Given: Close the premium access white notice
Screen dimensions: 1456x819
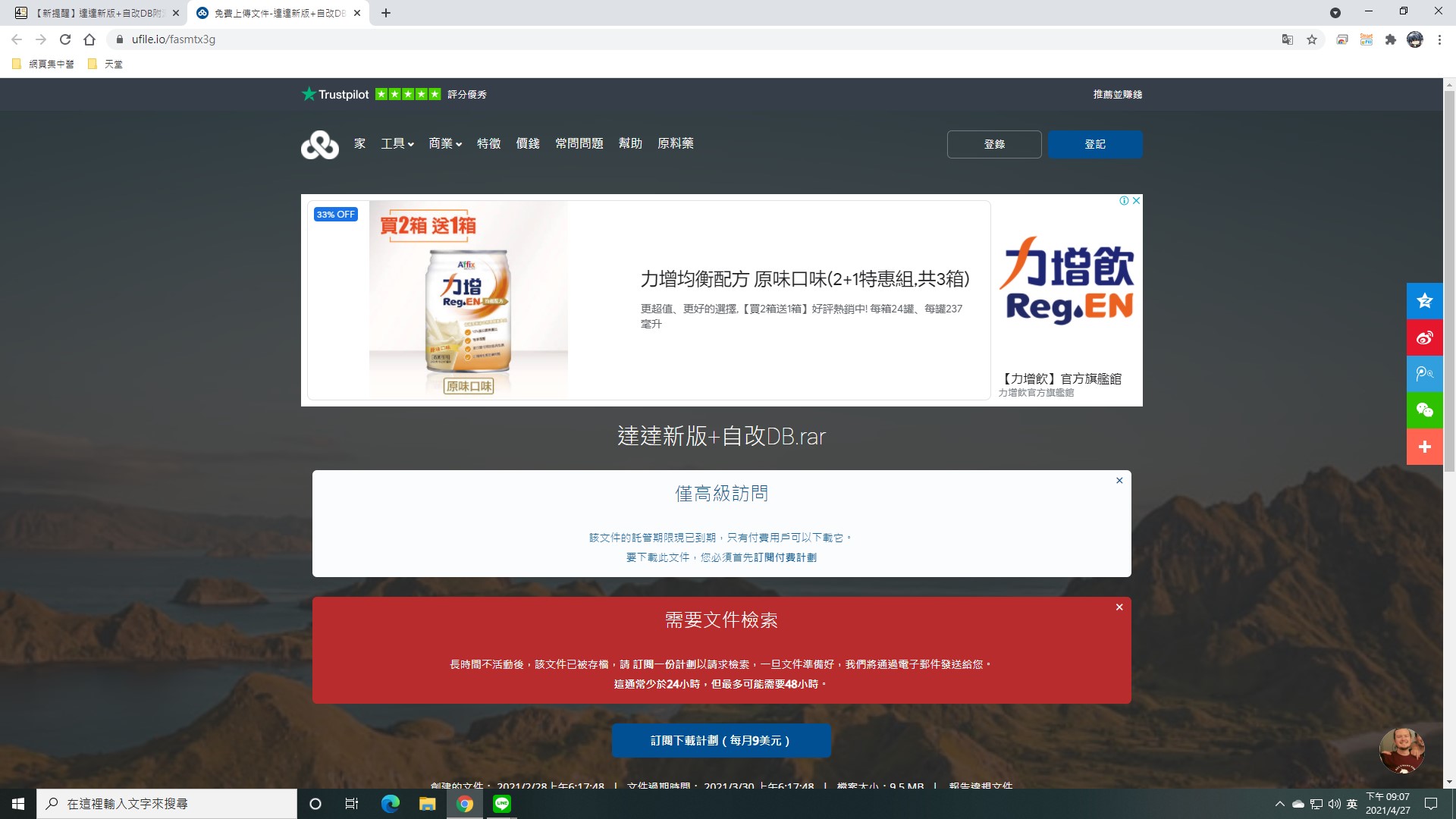Looking at the screenshot, I should click(1119, 480).
